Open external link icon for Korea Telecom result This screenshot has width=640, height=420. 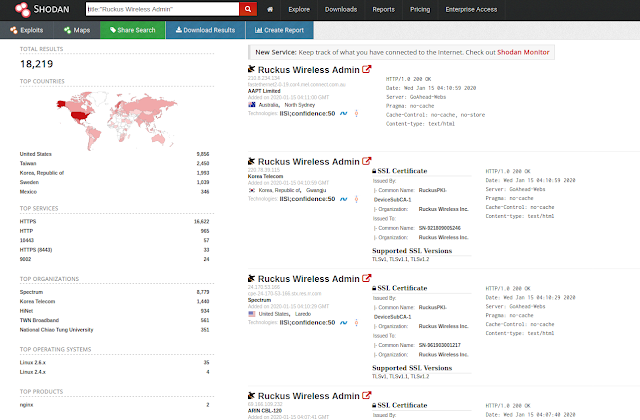[367, 161]
